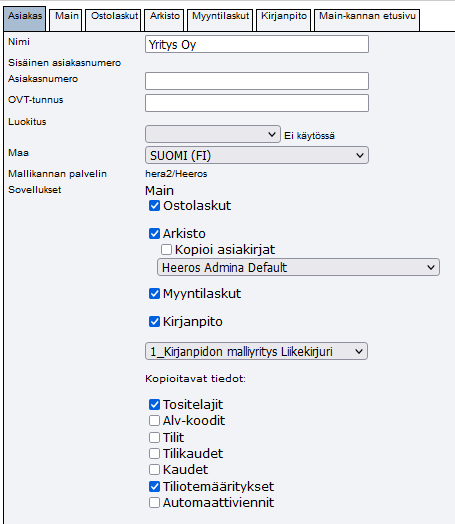The width and height of the screenshot is (455, 524).
Task: Enable the Kopioi asiakirjat checkbox
Action: [x=166, y=249]
